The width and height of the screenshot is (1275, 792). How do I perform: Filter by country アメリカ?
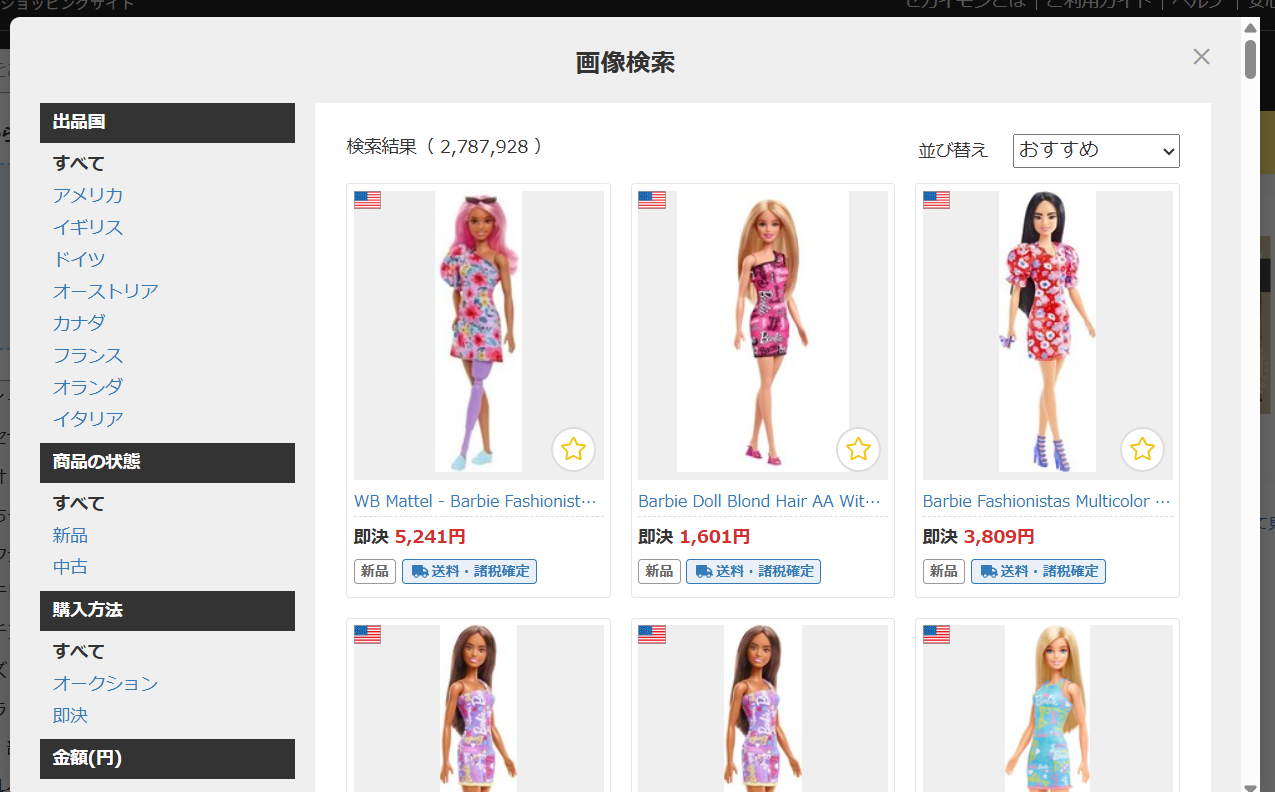(88, 195)
